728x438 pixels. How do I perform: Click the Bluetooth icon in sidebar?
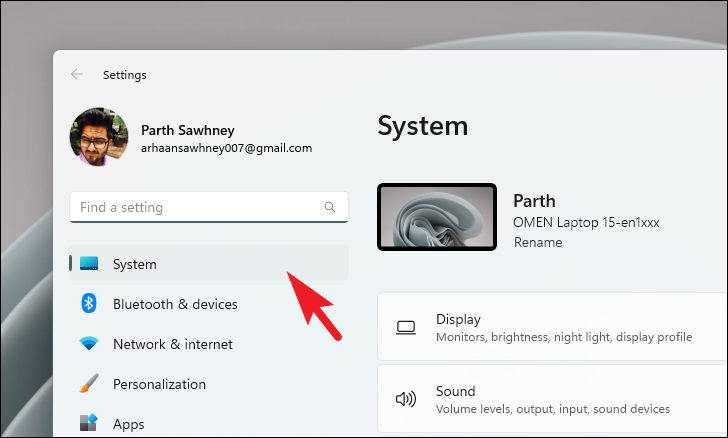89,303
